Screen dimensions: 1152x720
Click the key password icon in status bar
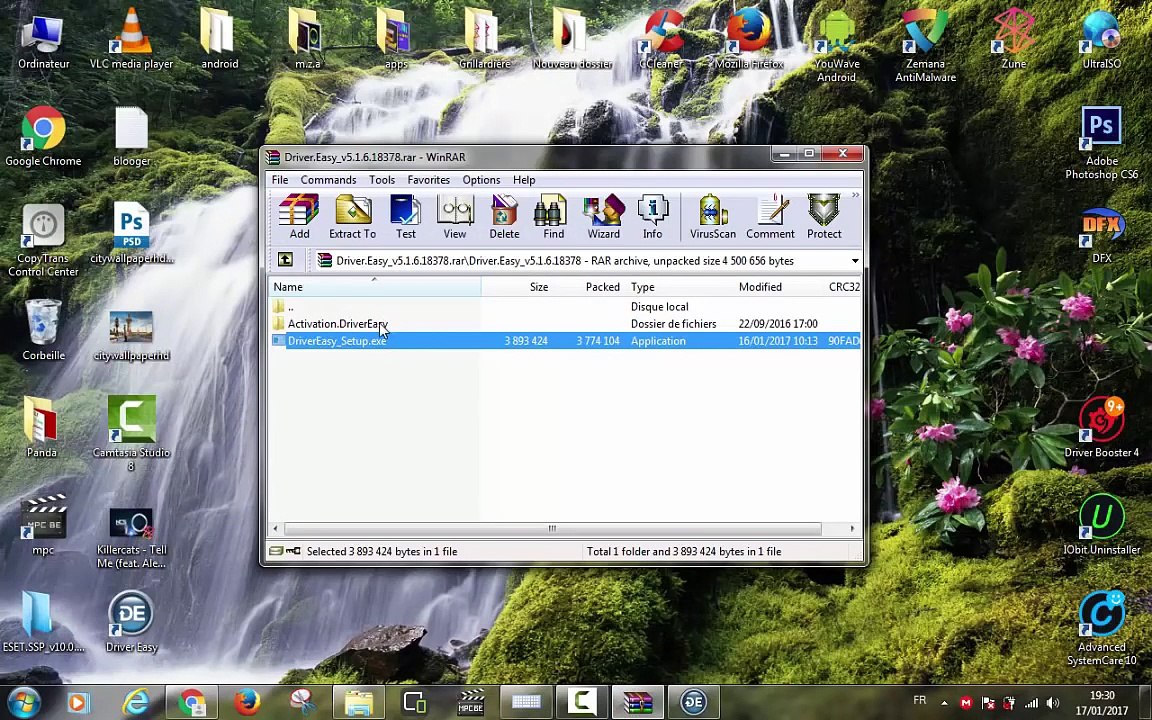(x=292, y=551)
